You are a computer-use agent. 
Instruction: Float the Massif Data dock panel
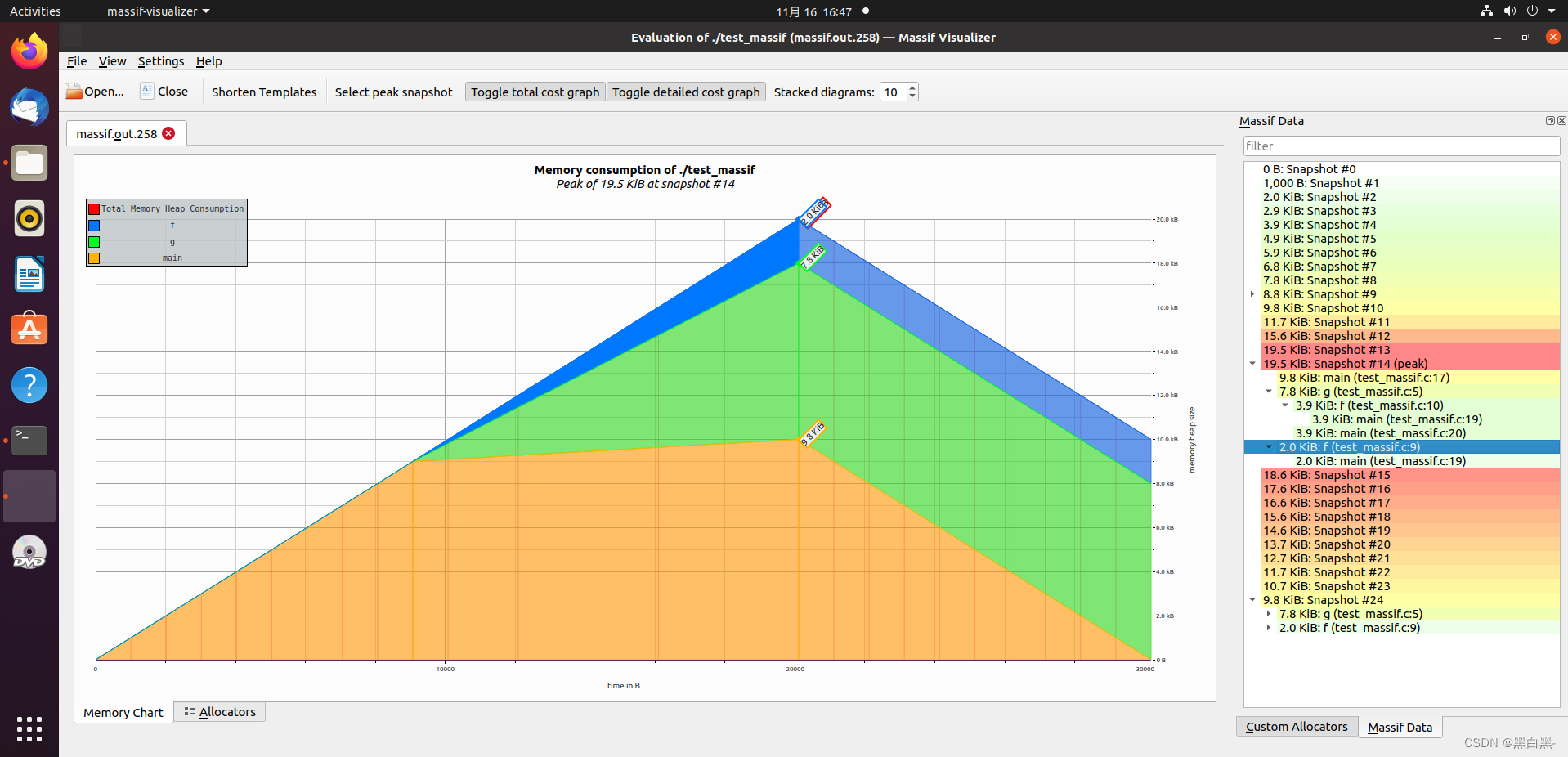tap(1550, 120)
